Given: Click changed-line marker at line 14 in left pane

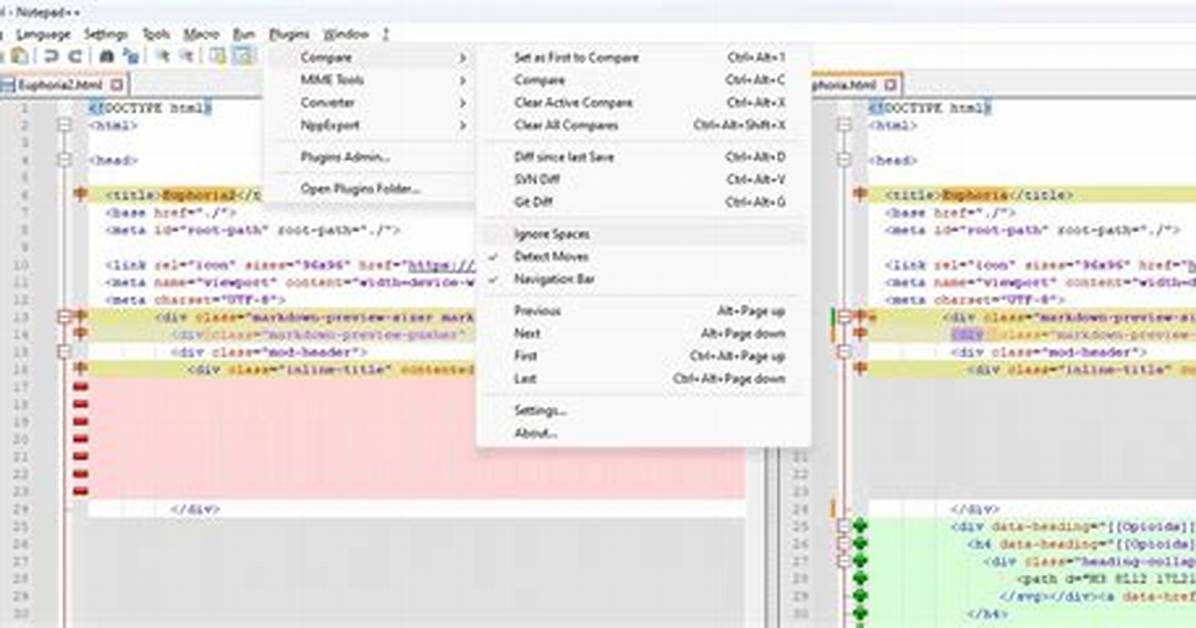Looking at the screenshot, I should pos(80,333).
